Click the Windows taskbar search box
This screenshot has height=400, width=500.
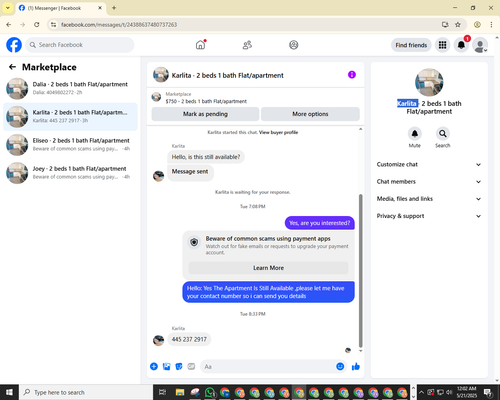click(86, 392)
